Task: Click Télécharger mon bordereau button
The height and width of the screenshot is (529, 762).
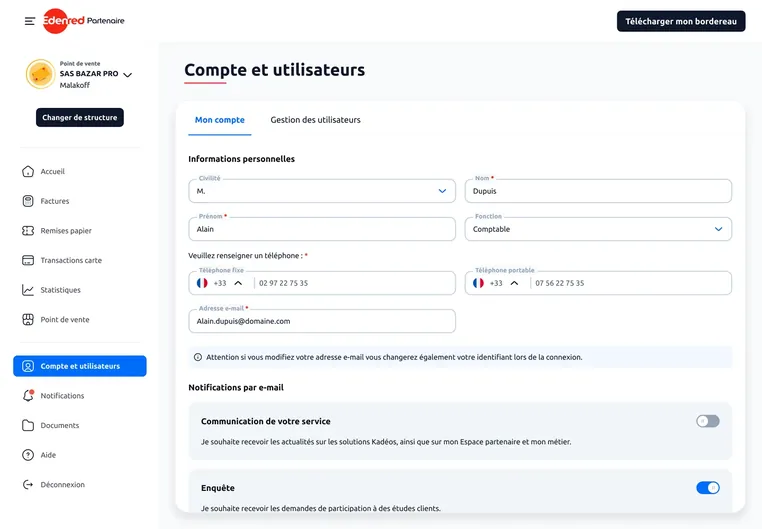Action: point(681,21)
